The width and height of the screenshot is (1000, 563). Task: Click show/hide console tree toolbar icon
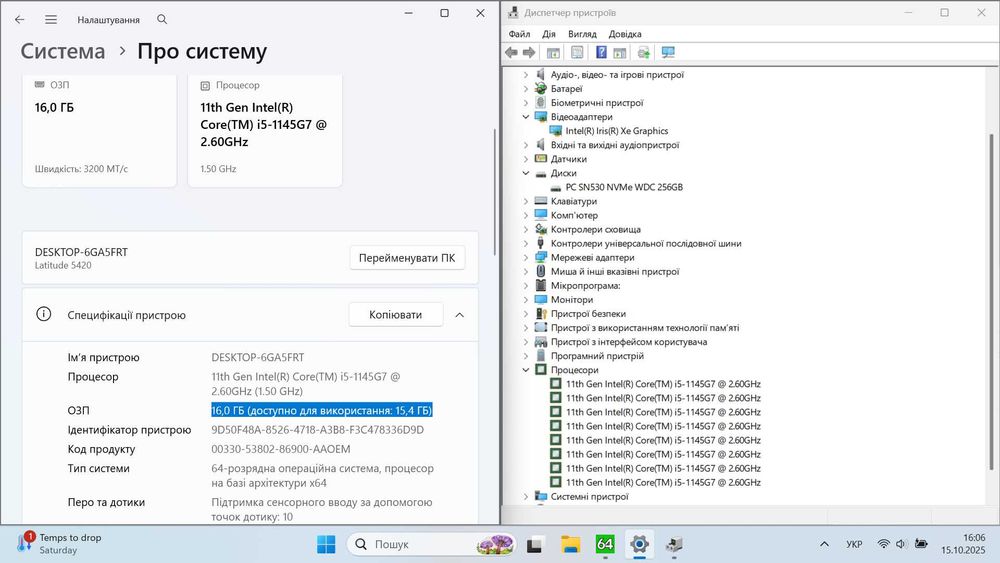[x=554, y=52]
